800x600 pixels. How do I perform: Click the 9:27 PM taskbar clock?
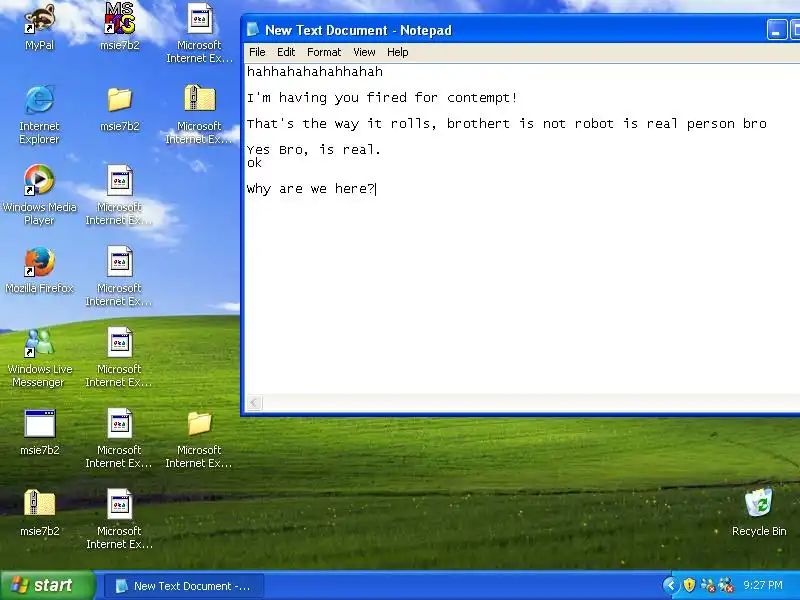coord(763,585)
